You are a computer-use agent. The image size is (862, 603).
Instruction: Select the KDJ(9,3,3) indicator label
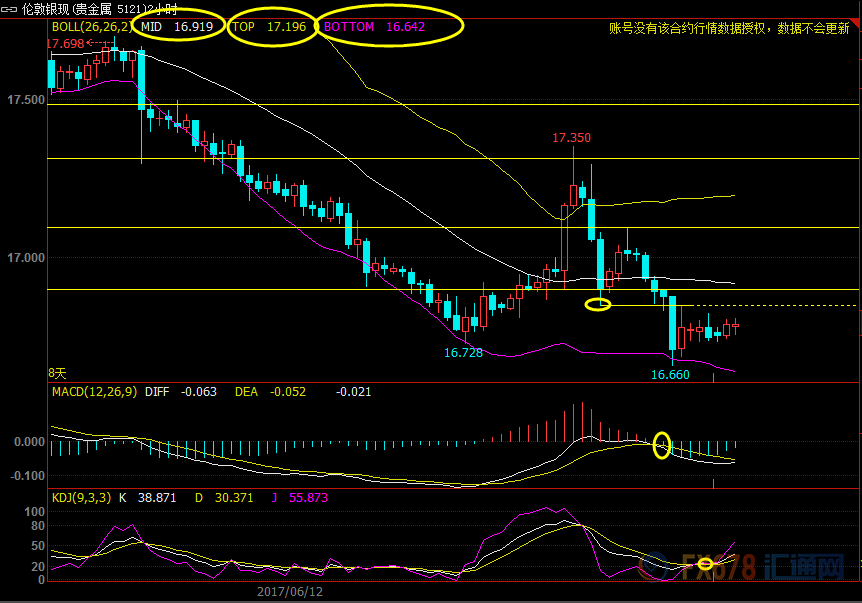coord(81,498)
